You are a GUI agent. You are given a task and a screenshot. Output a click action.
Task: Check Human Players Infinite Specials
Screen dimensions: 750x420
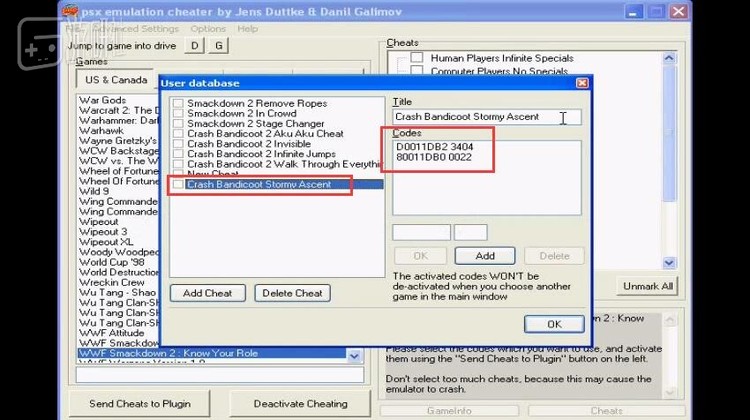[416, 58]
